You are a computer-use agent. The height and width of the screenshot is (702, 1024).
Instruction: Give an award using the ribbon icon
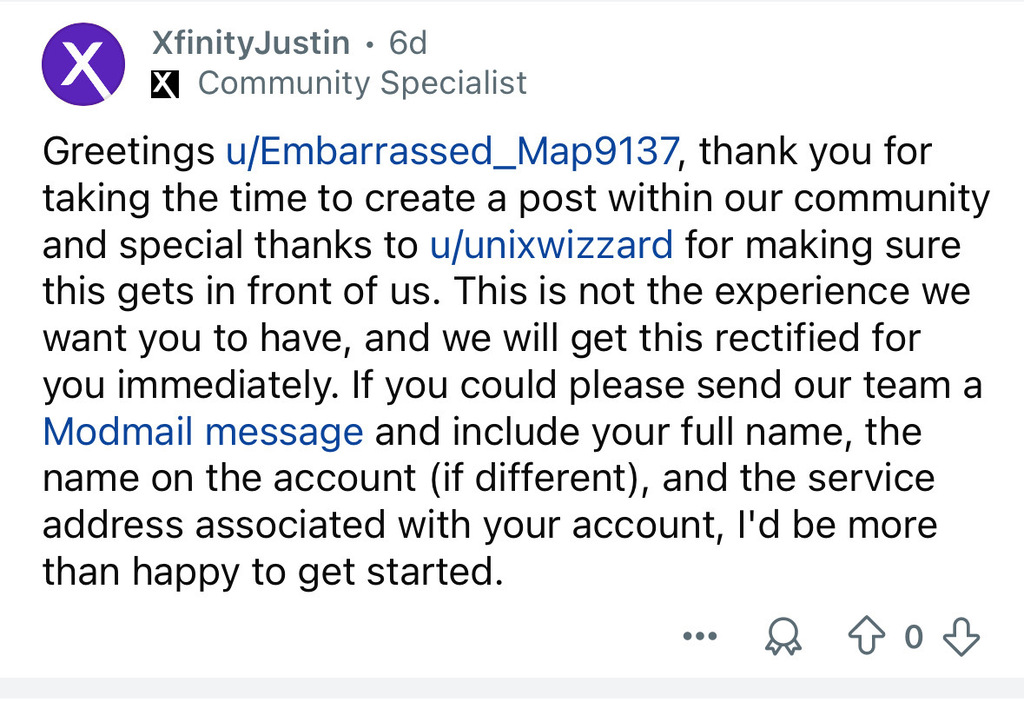tap(783, 636)
